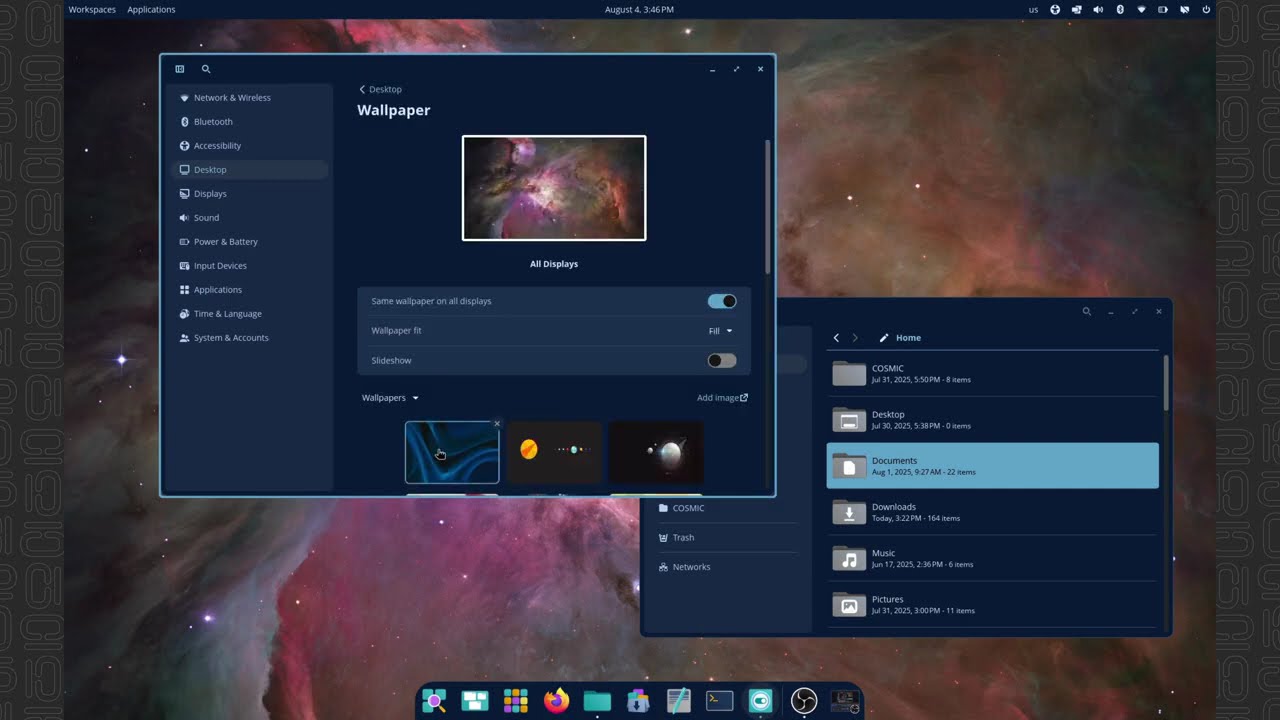Image resolution: width=1280 pixels, height=720 pixels.
Task: Select the blue swirl wallpaper thumbnail
Action: point(452,452)
